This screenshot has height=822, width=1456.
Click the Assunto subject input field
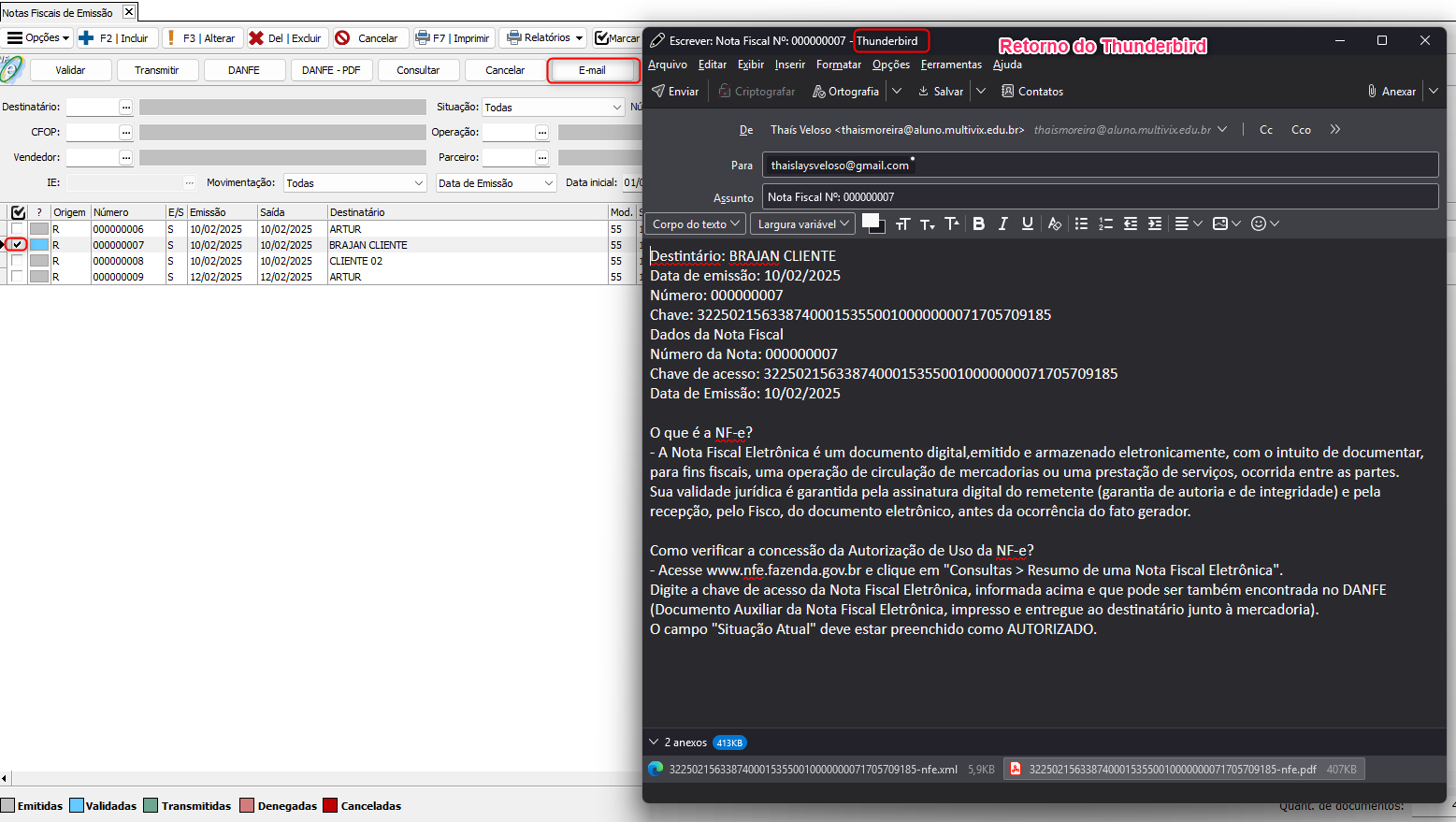(1099, 196)
